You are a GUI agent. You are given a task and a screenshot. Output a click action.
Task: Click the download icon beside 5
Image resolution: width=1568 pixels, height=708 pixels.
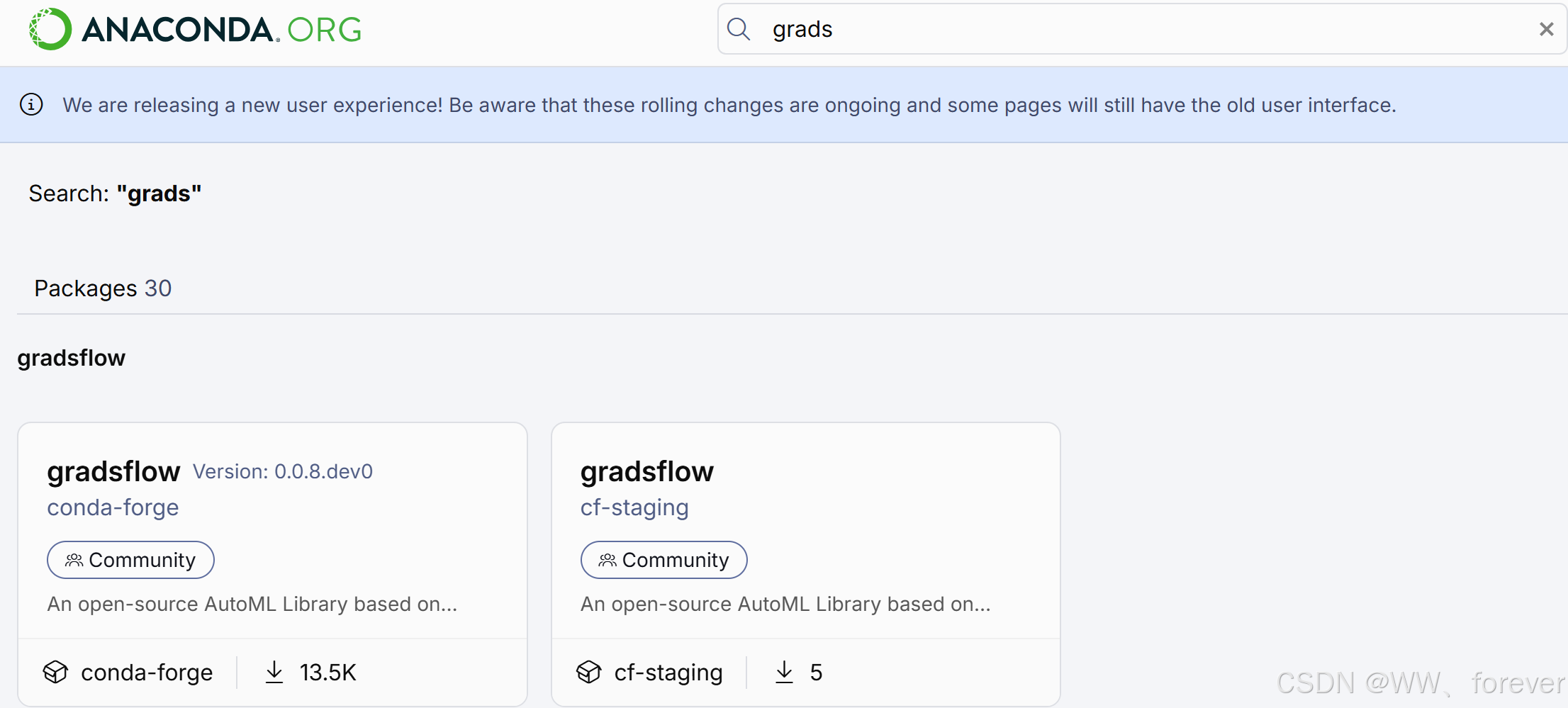pyautogui.click(x=784, y=672)
